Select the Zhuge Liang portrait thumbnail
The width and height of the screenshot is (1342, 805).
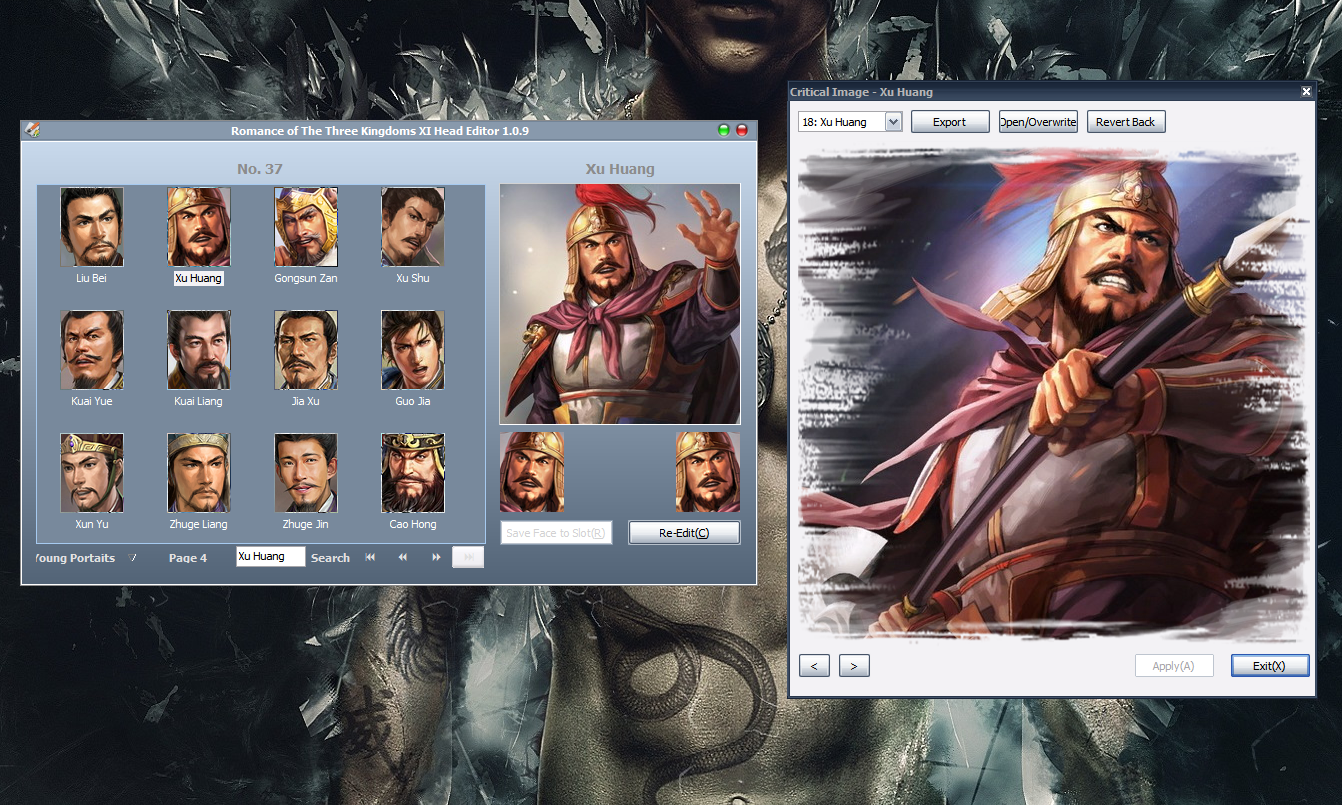point(198,473)
